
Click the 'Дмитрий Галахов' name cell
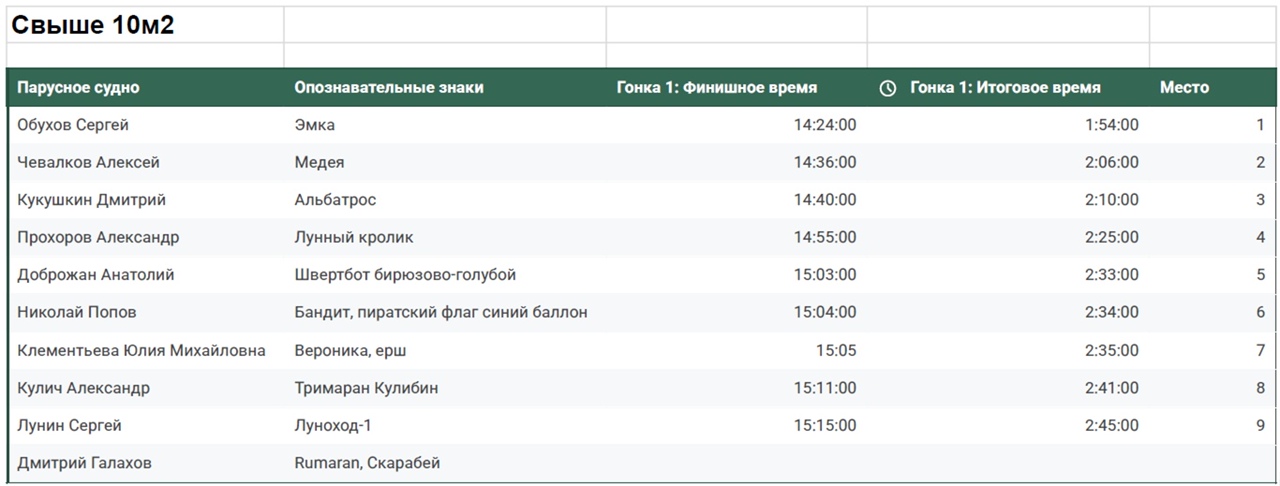click(85, 464)
